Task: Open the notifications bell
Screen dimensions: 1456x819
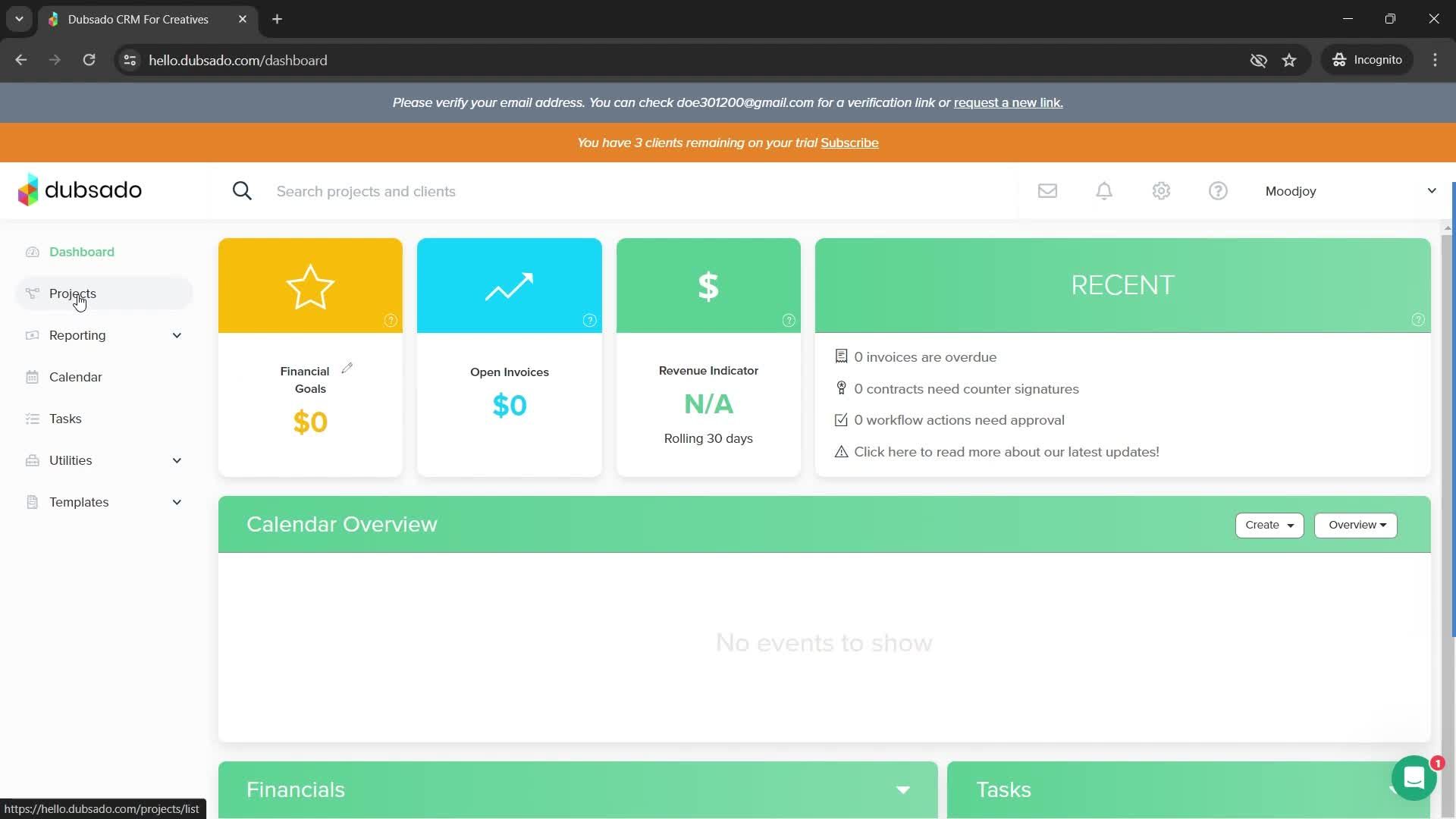Action: click(1104, 191)
